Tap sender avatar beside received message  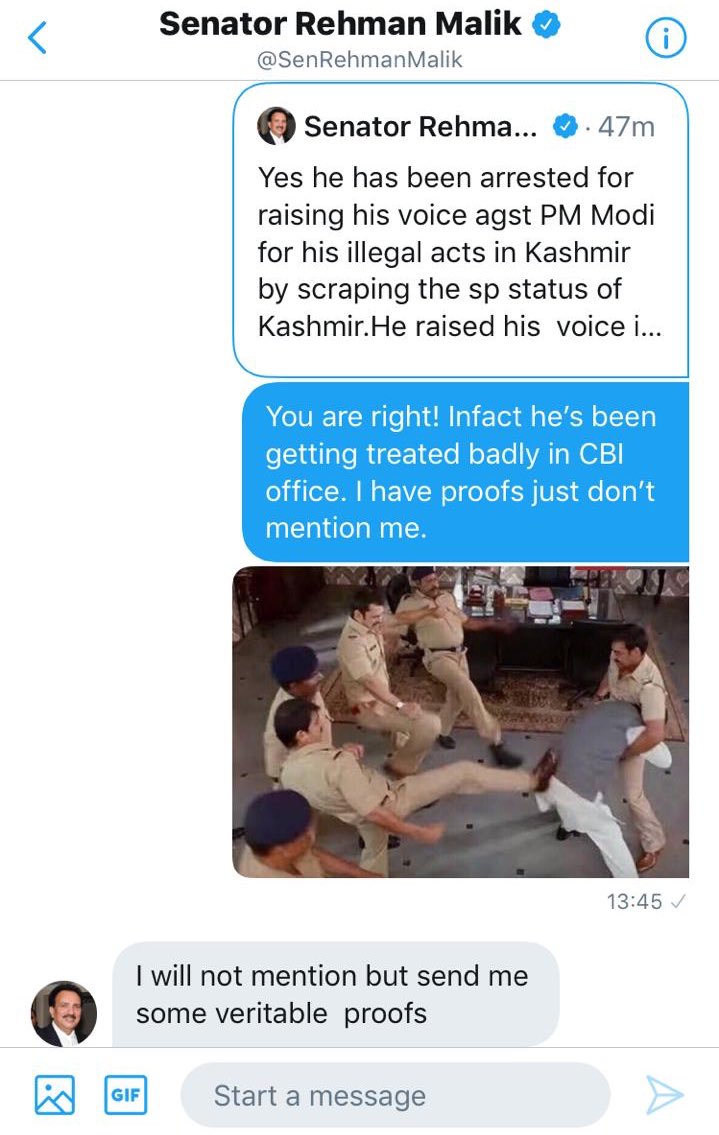[x=64, y=1013]
